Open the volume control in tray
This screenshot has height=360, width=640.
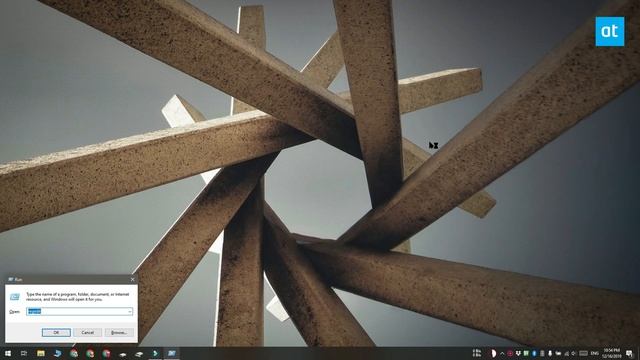pyautogui.click(x=573, y=353)
